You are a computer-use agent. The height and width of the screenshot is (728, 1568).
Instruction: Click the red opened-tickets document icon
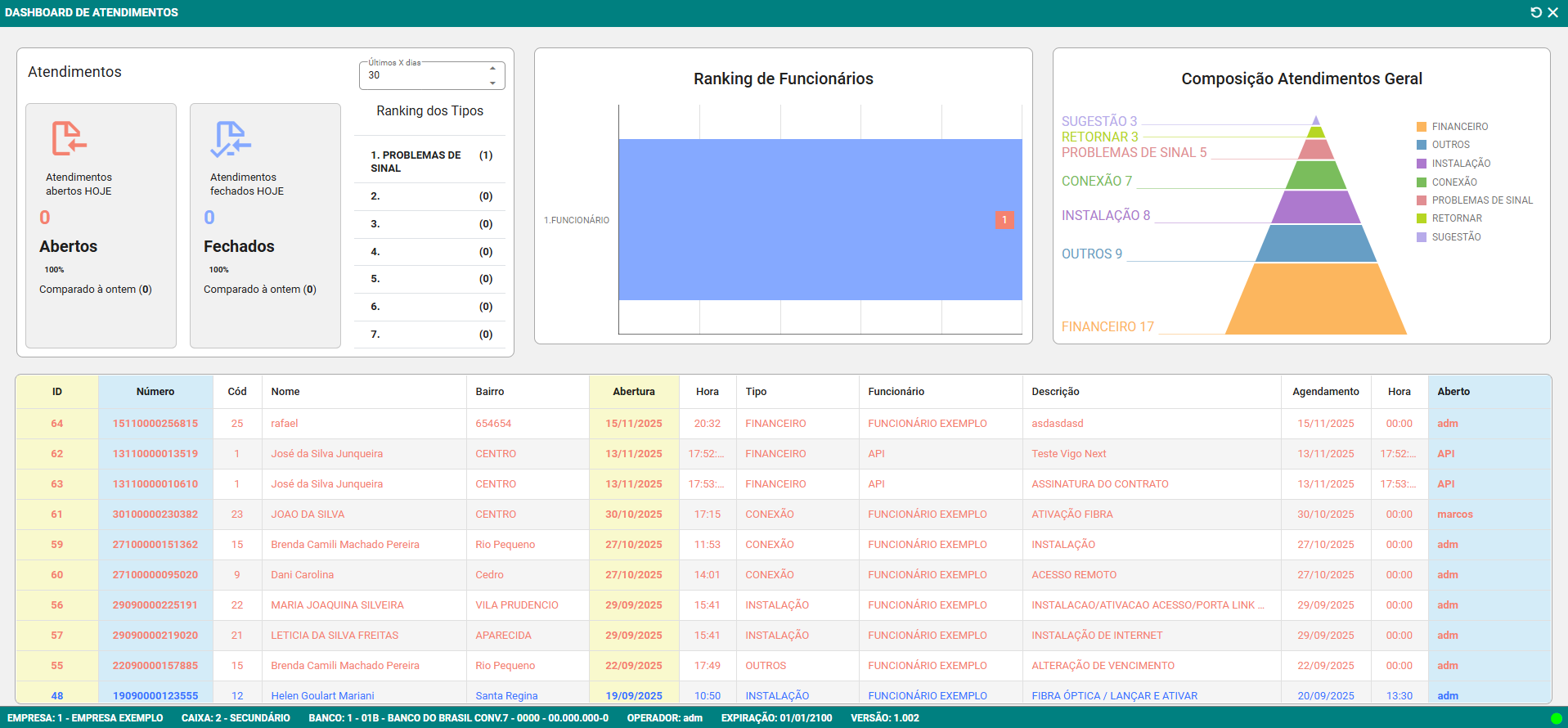(x=69, y=138)
